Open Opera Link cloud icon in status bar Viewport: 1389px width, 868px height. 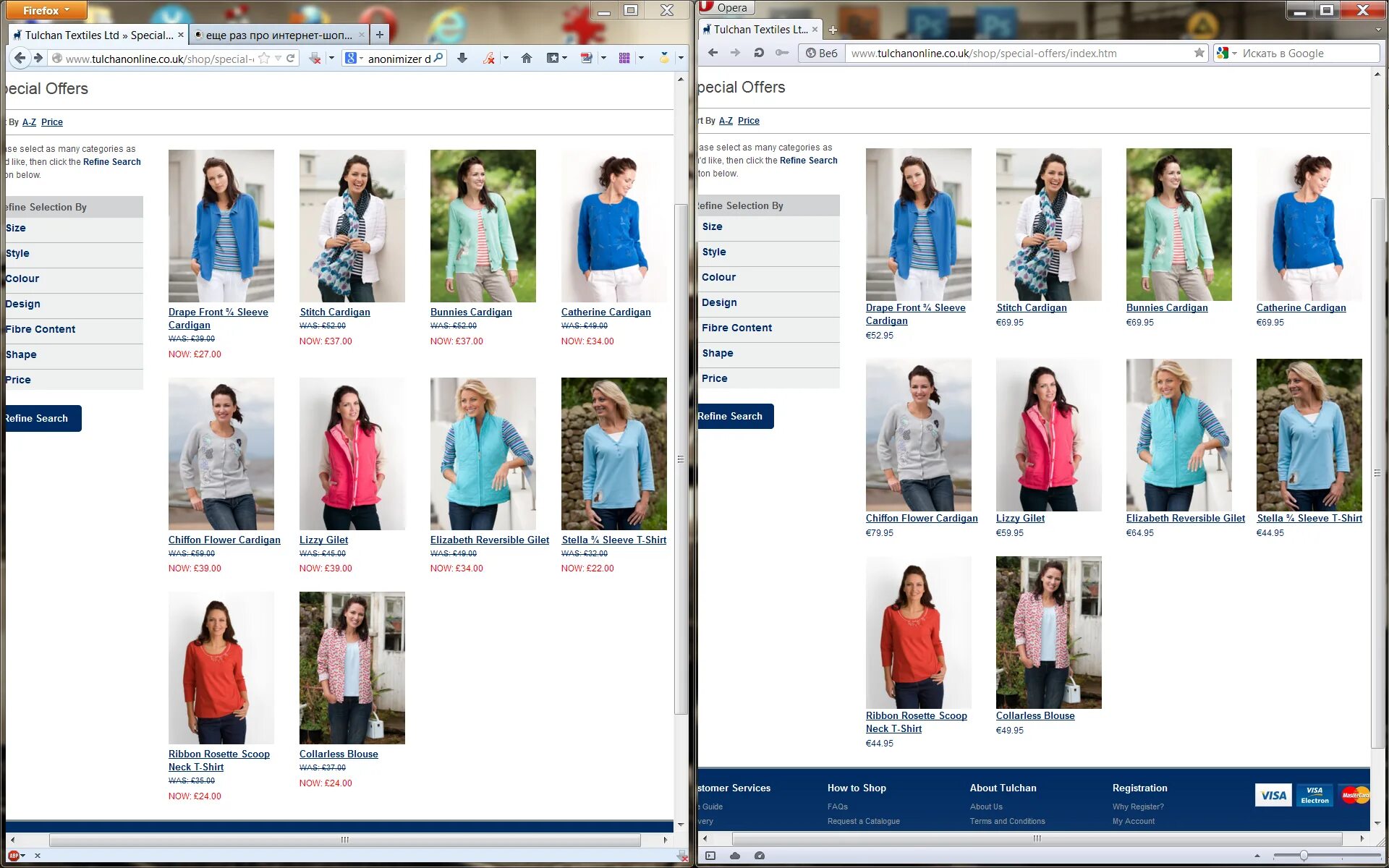point(735,856)
